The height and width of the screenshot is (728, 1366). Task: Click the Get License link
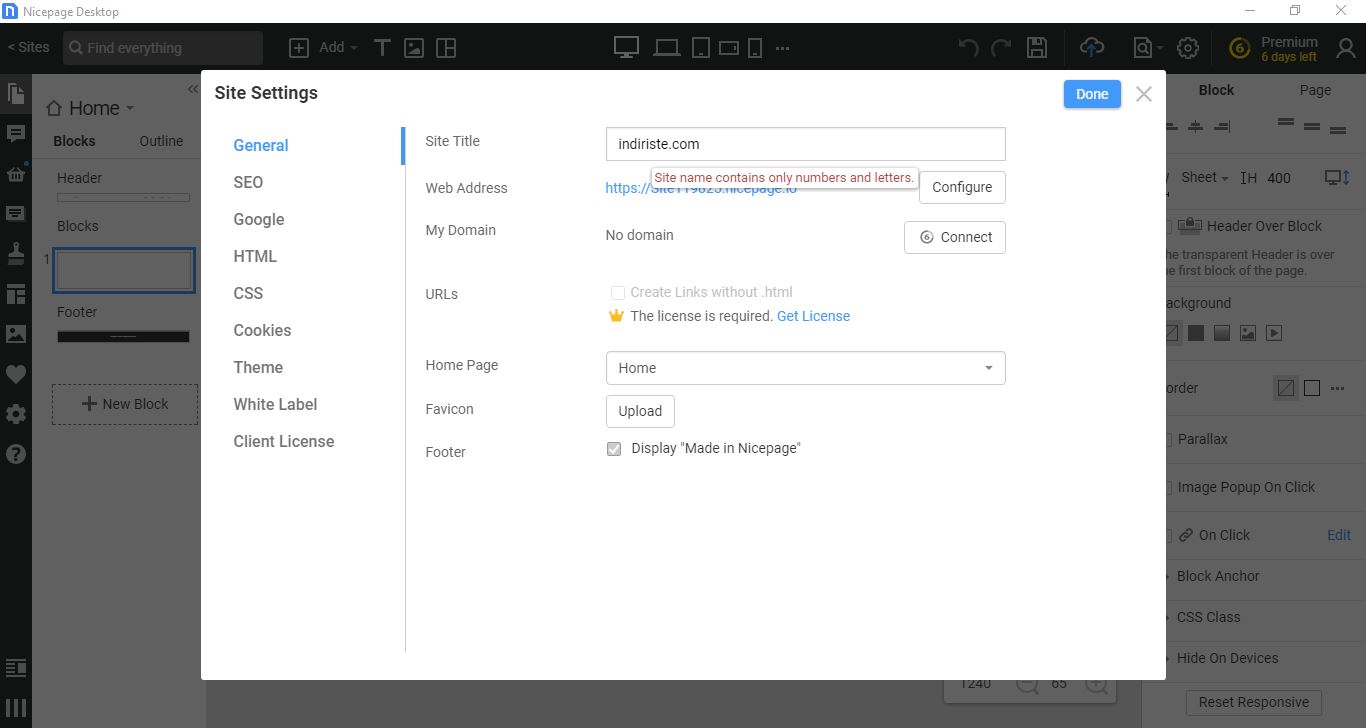click(x=813, y=316)
